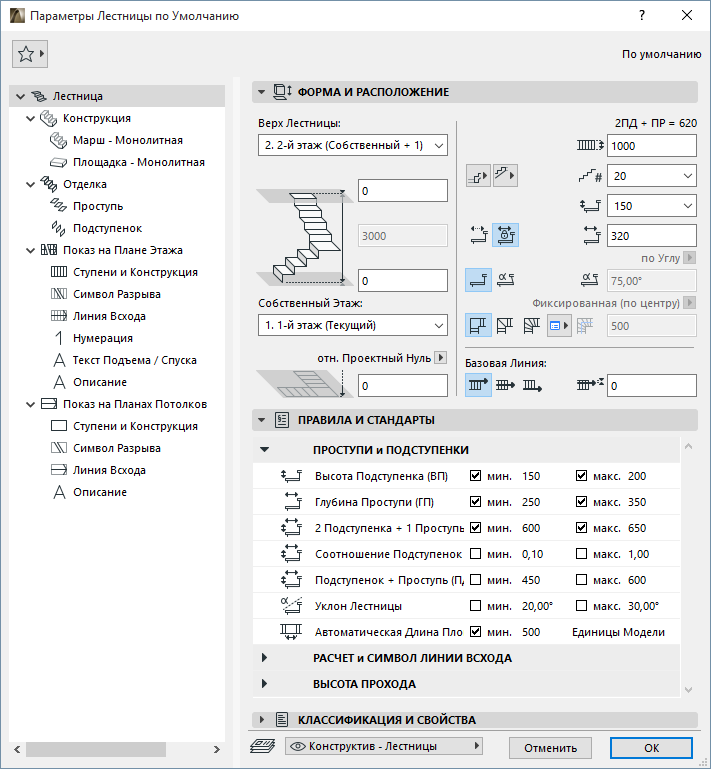Select Площадка - Монолитная in the tree
711x769 pixels.
(139, 162)
